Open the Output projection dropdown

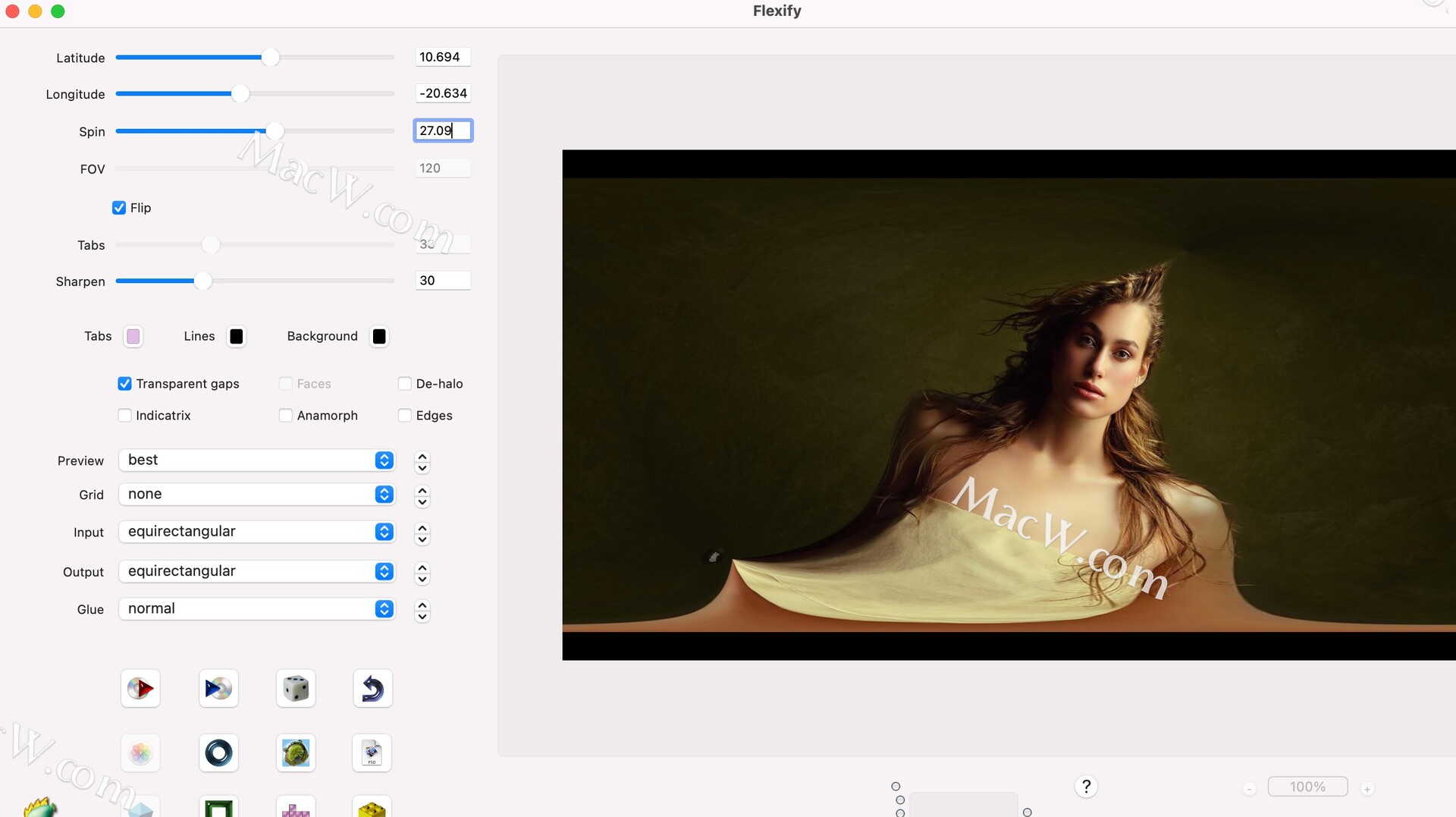[257, 571]
